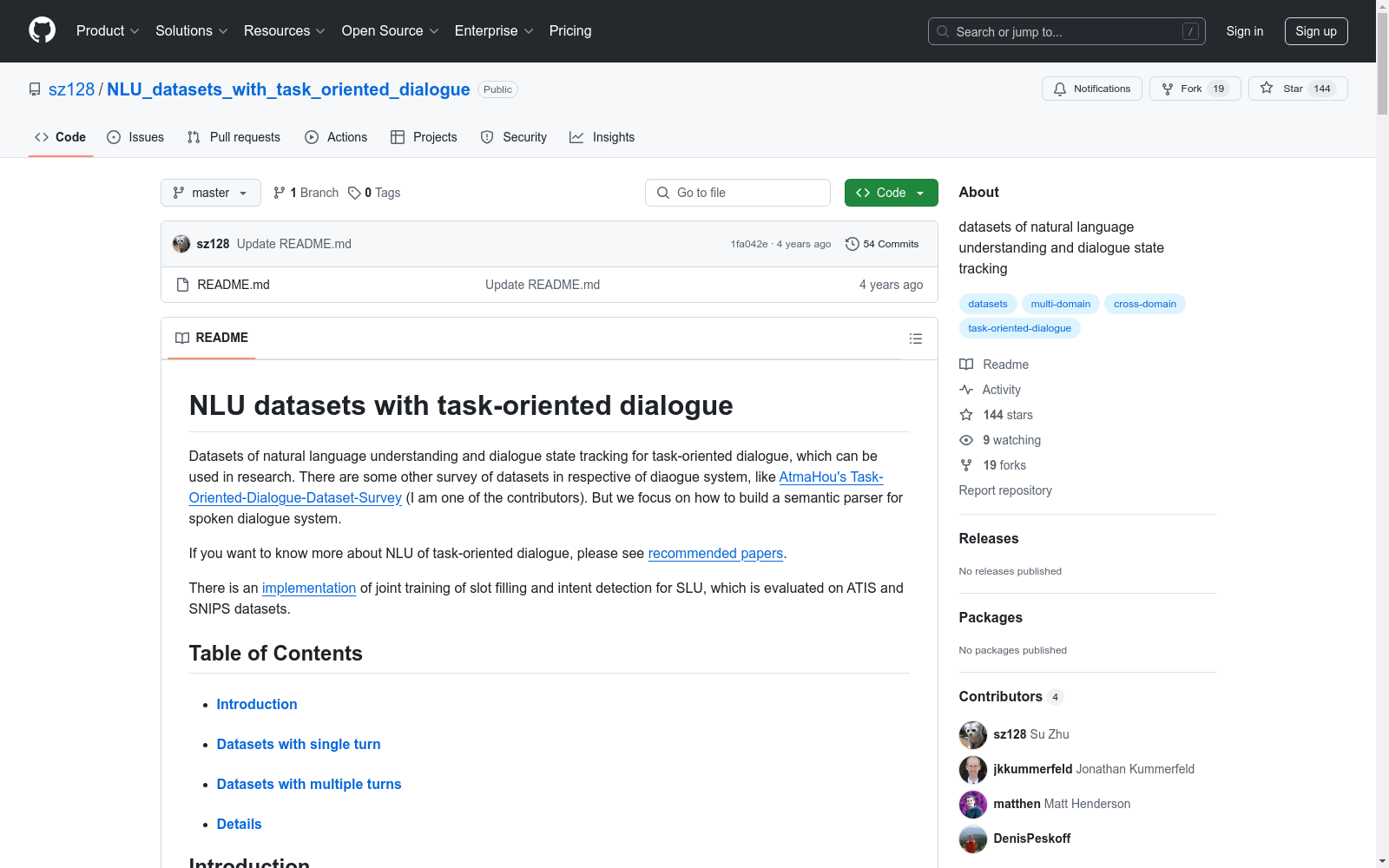Jump to Datasets with single turn
The width and height of the screenshot is (1389, 868).
point(299,744)
